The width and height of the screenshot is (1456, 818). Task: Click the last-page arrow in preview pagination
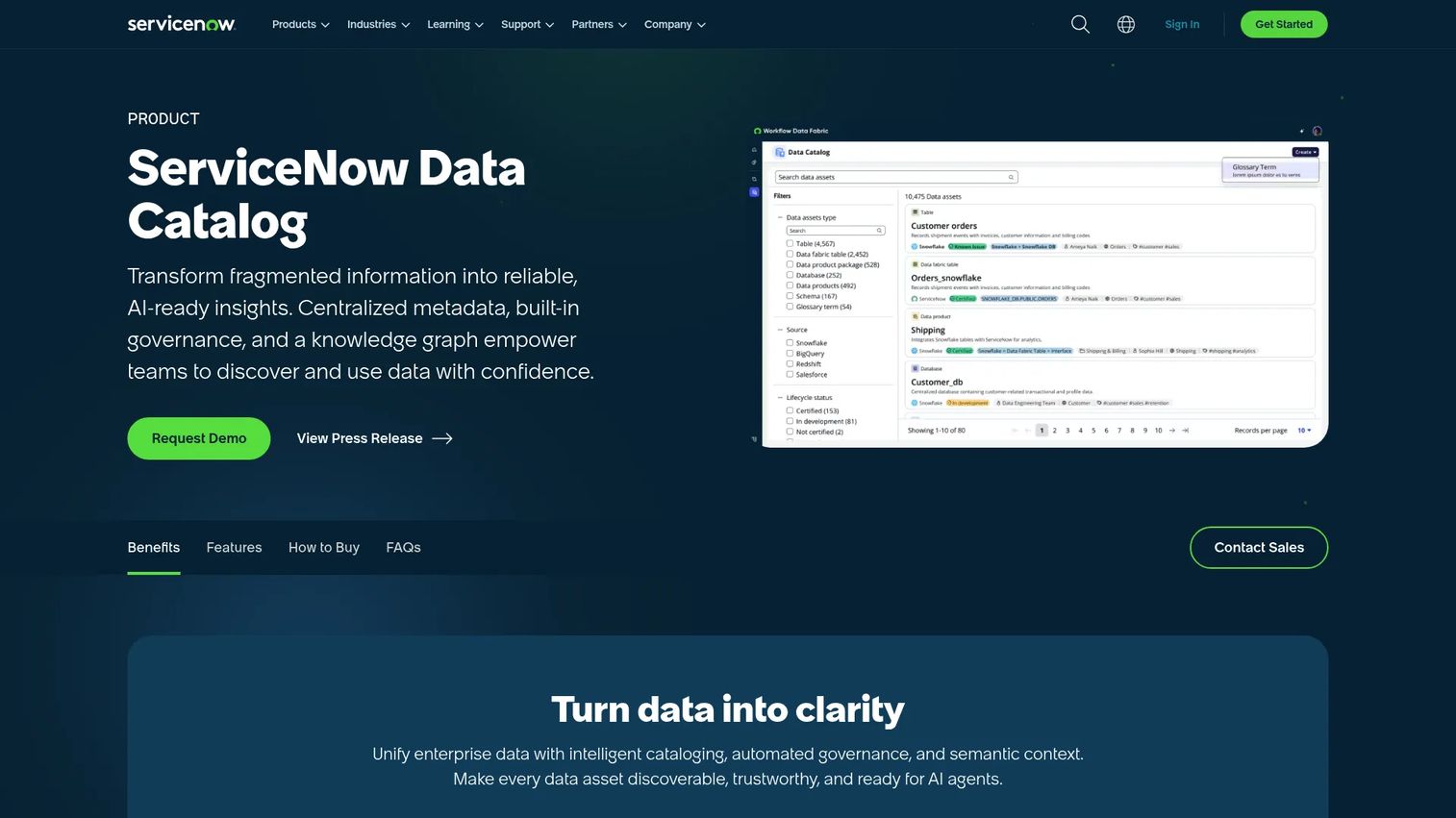1186,431
